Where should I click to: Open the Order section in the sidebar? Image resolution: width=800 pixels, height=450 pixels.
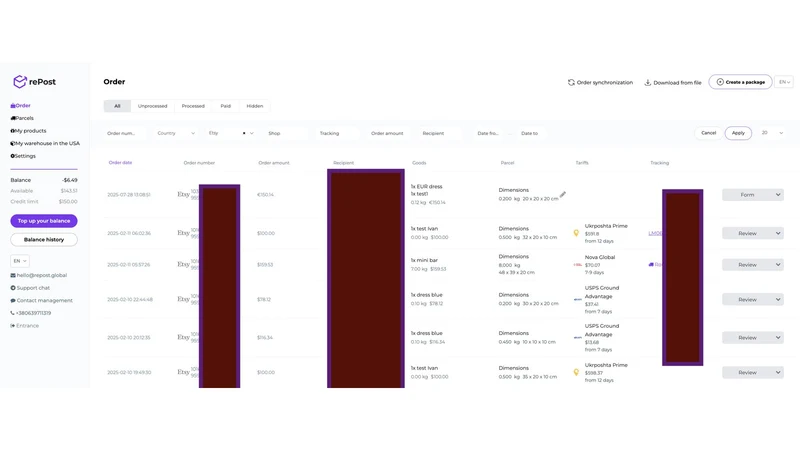[x=20, y=106]
